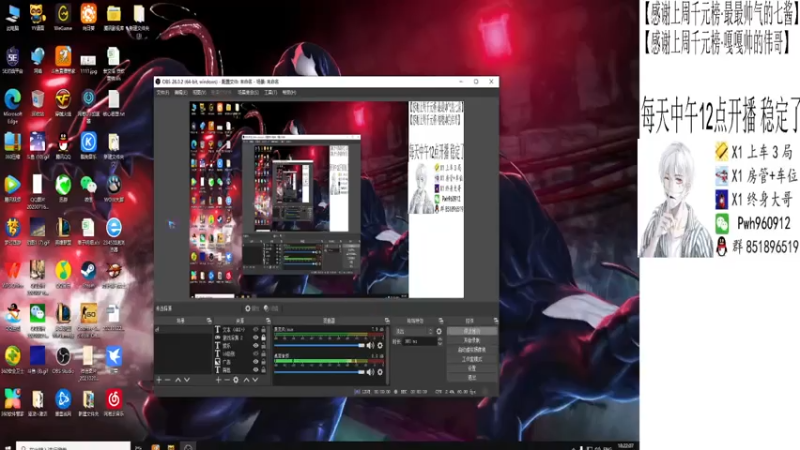800x450 pixels.
Task: Toggle visibility eye for 音乐 source
Action: 256,346
